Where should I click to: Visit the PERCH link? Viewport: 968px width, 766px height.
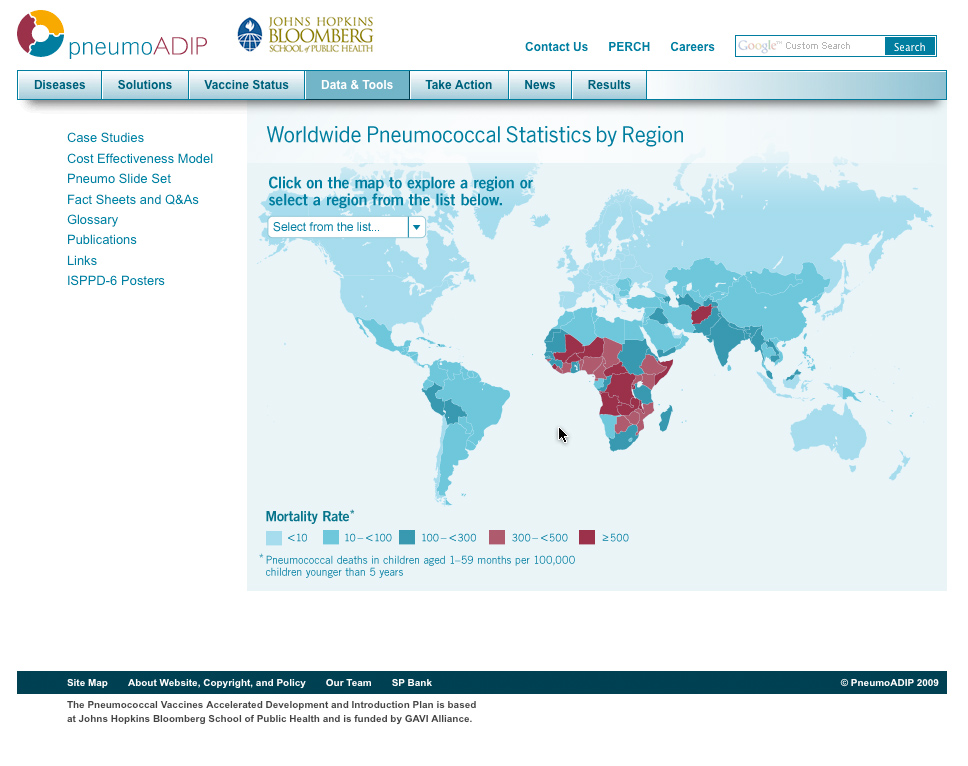[x=629, y=47]
